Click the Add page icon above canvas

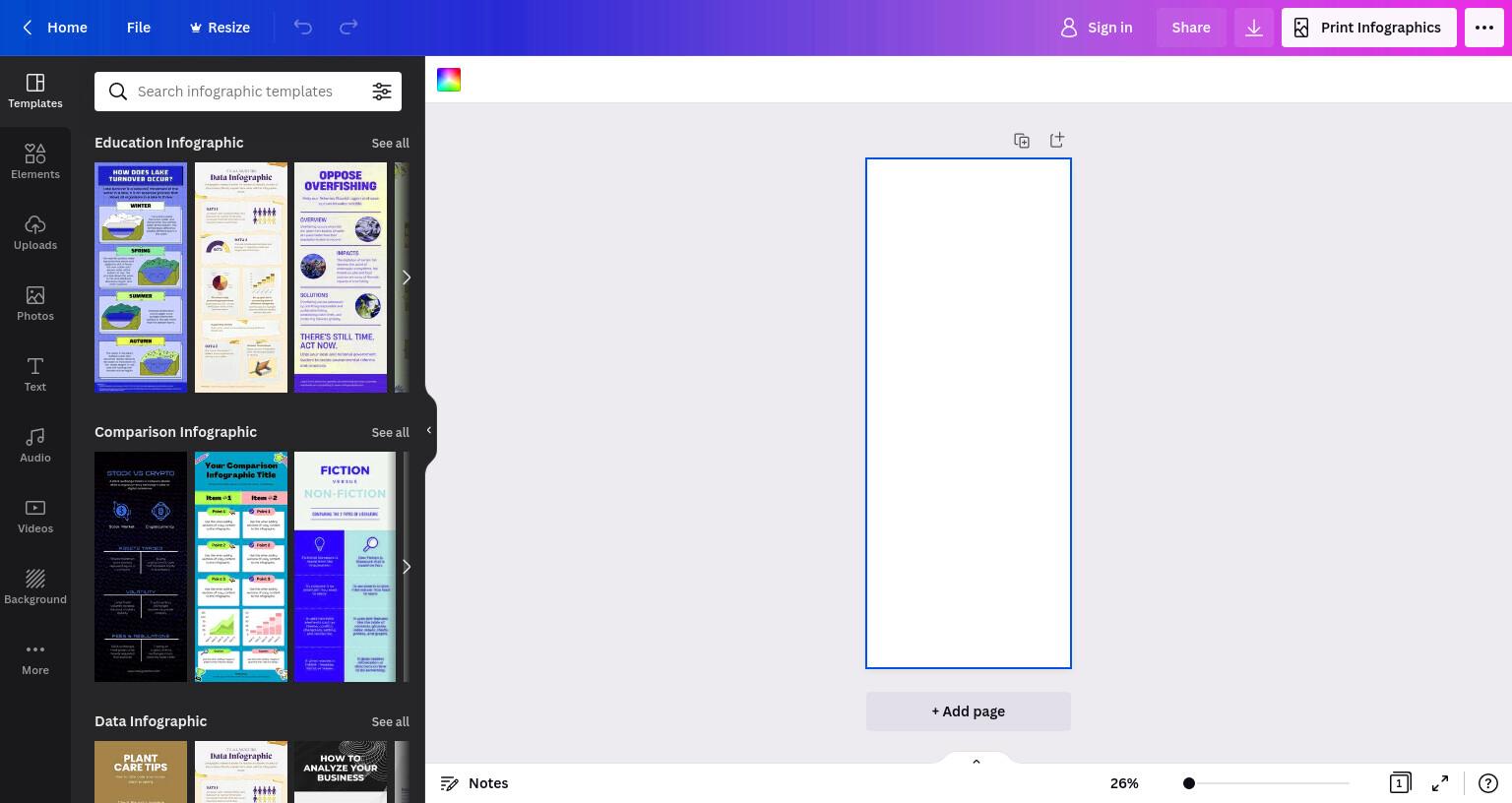1057,140
